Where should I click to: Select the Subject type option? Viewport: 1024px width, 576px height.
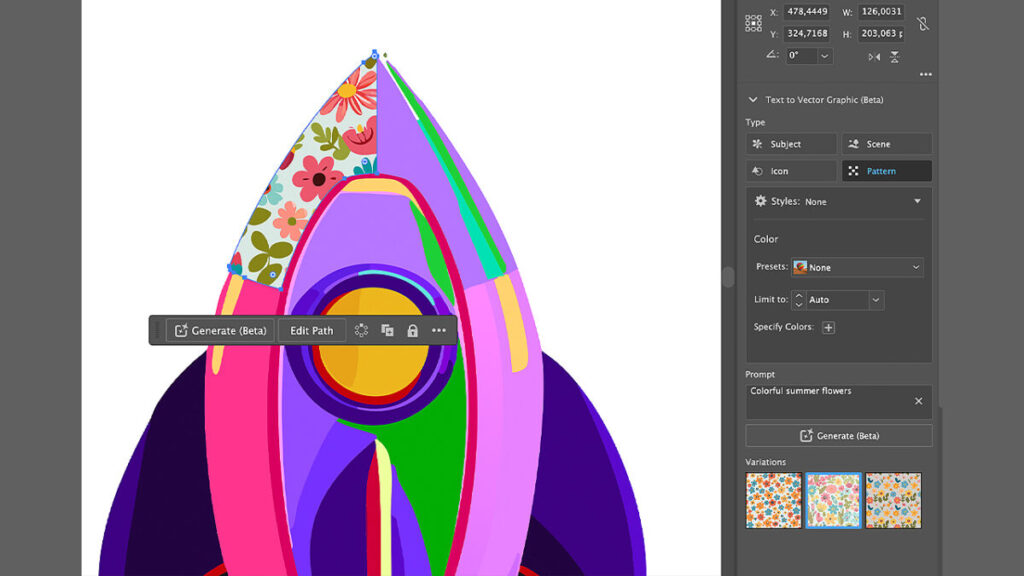(x=791, y=144)
